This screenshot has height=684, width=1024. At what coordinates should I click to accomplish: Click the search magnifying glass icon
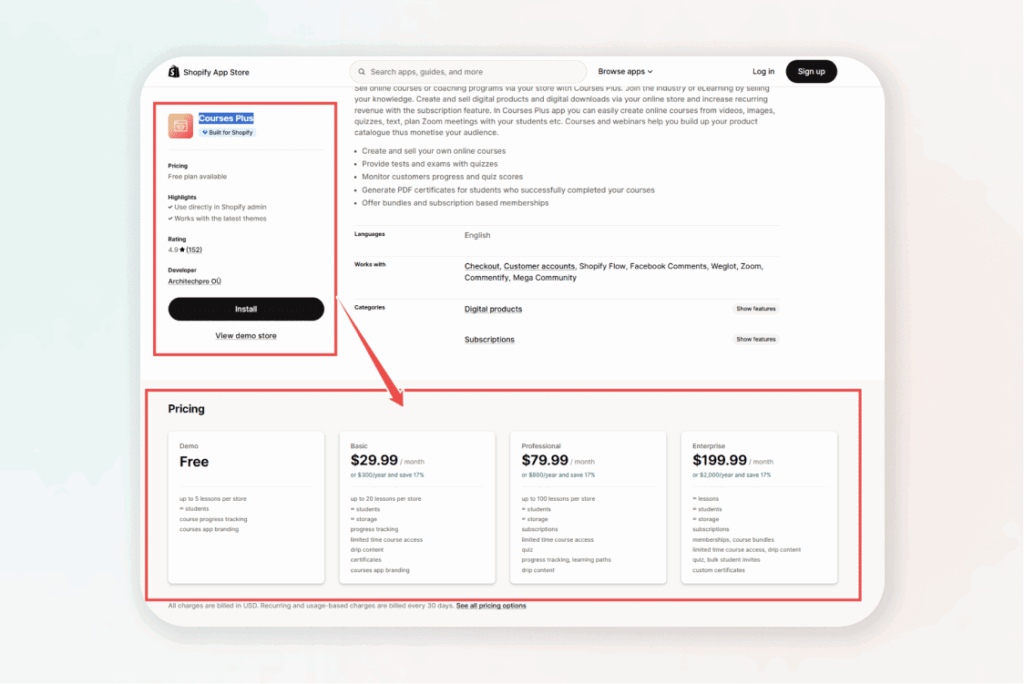pos(361,71)
